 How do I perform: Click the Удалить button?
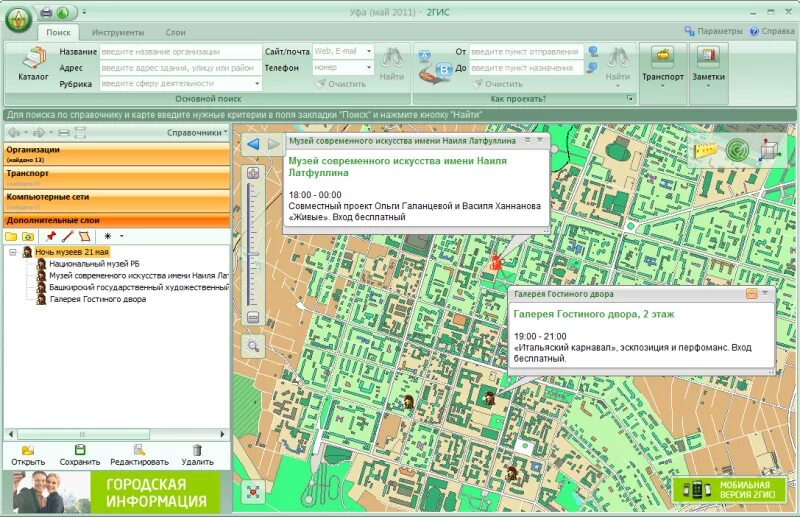click(x=197, y=455)
